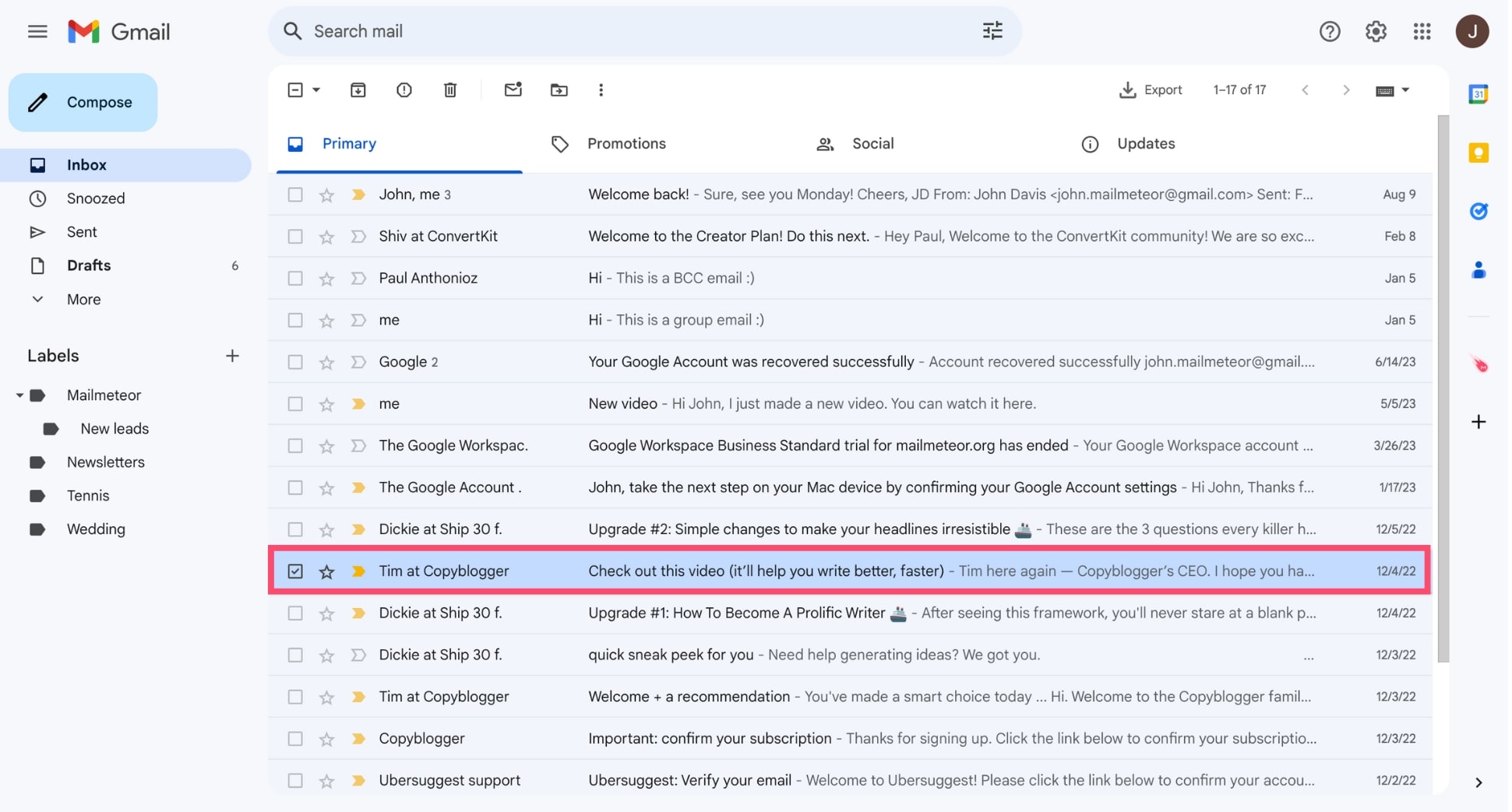The image size is (1512, 812).
Task: Archive the selected email
Action: click(358, 90)
